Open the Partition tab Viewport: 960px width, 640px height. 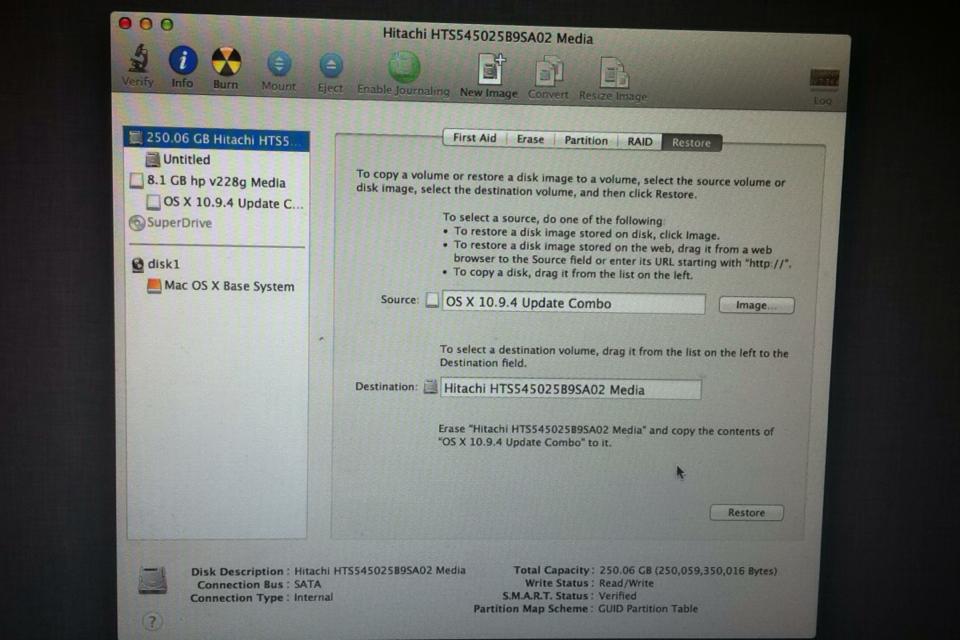586,141
